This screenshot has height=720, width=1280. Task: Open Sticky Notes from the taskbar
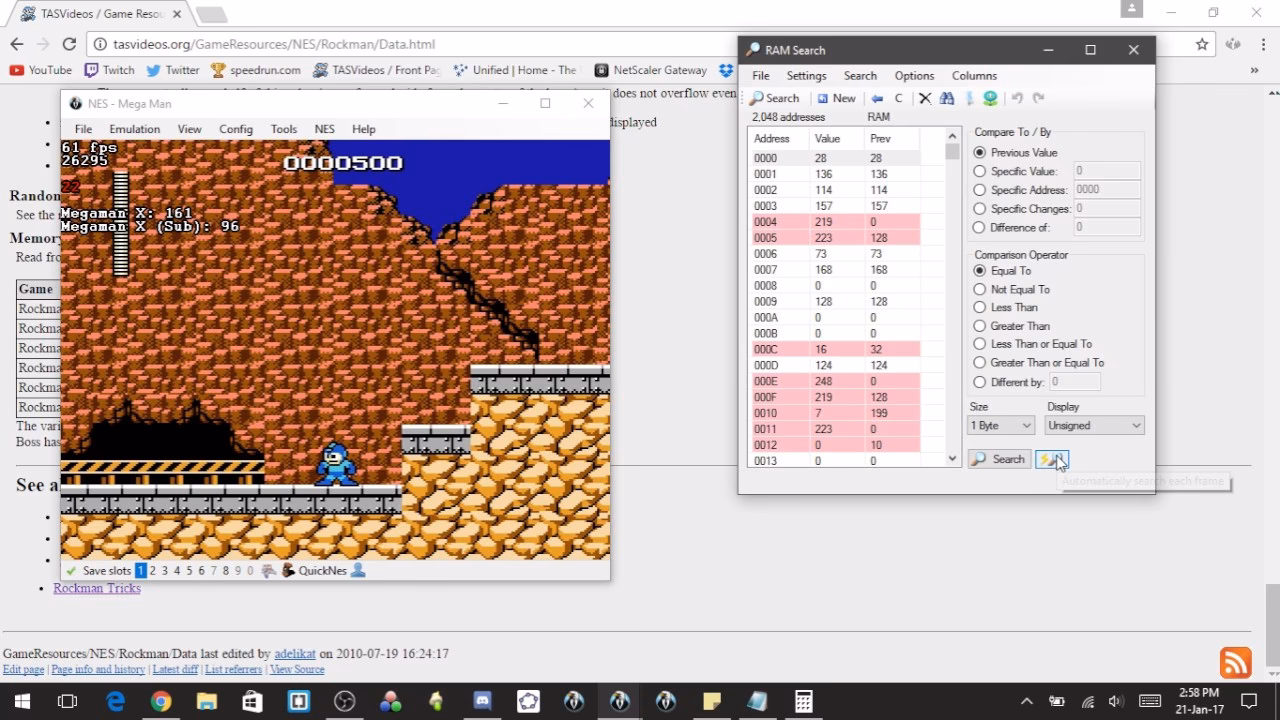pos(712,702)
